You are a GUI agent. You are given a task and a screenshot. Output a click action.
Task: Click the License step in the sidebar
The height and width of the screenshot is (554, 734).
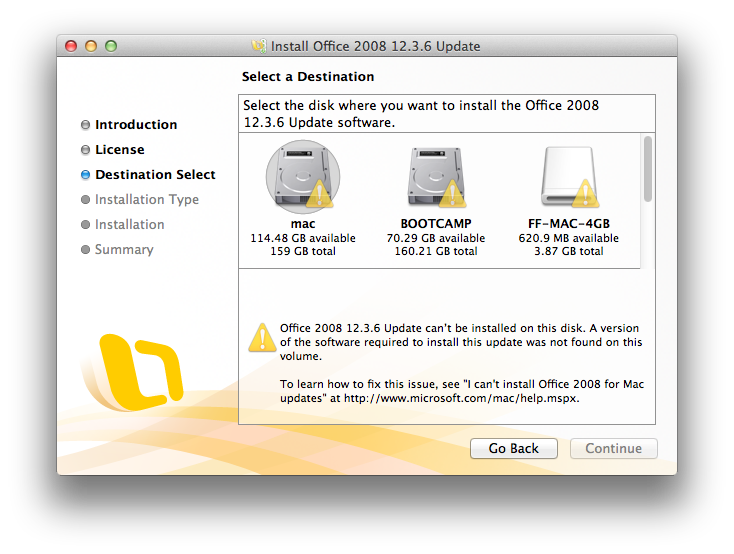point(120,149)
